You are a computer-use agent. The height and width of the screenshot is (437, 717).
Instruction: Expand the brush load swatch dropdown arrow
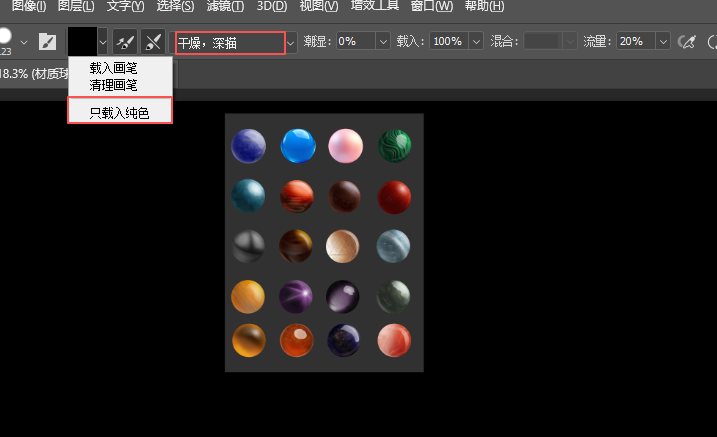(103, 42)
